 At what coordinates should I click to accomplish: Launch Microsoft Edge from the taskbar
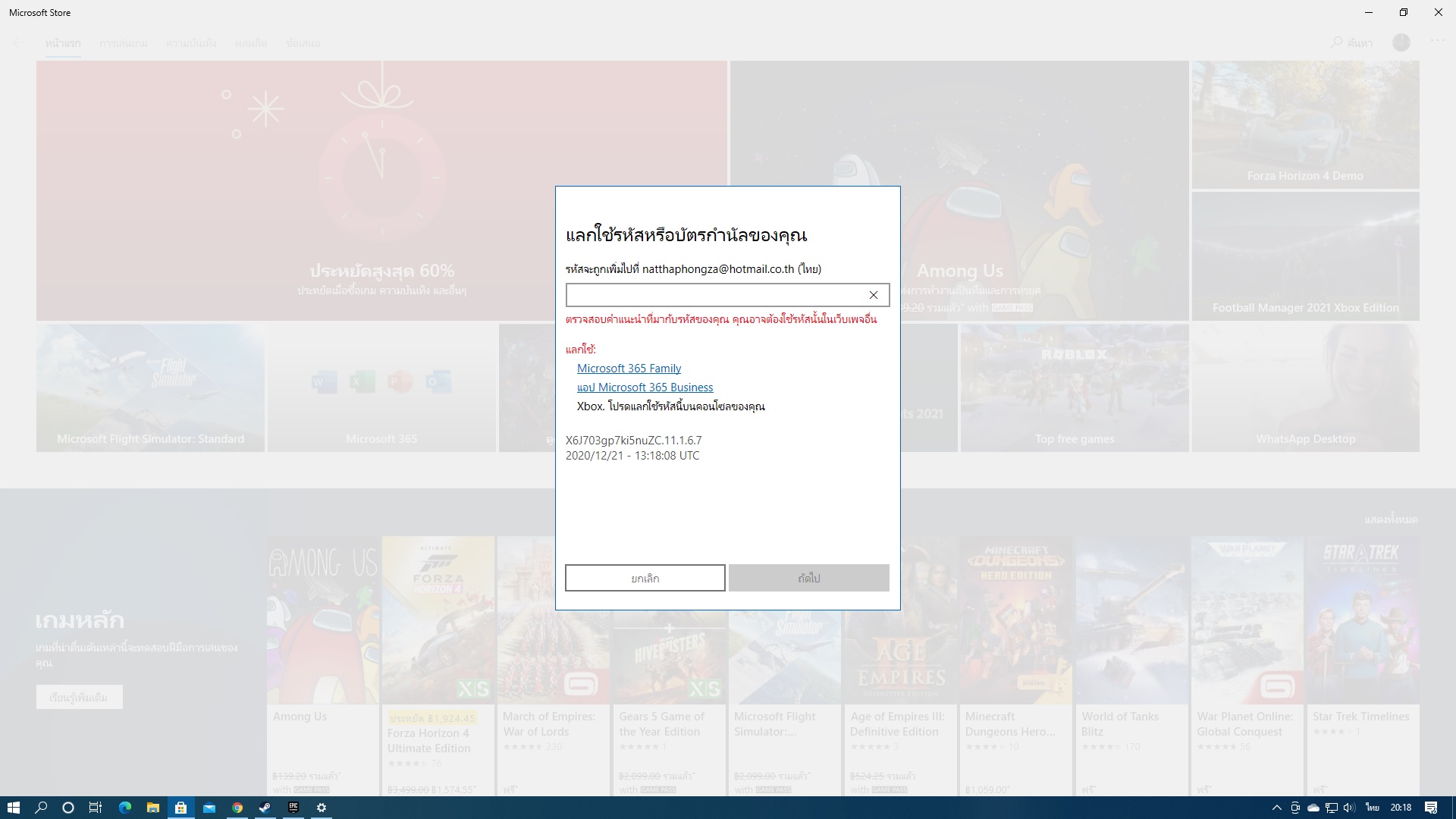tap(125, 808)
